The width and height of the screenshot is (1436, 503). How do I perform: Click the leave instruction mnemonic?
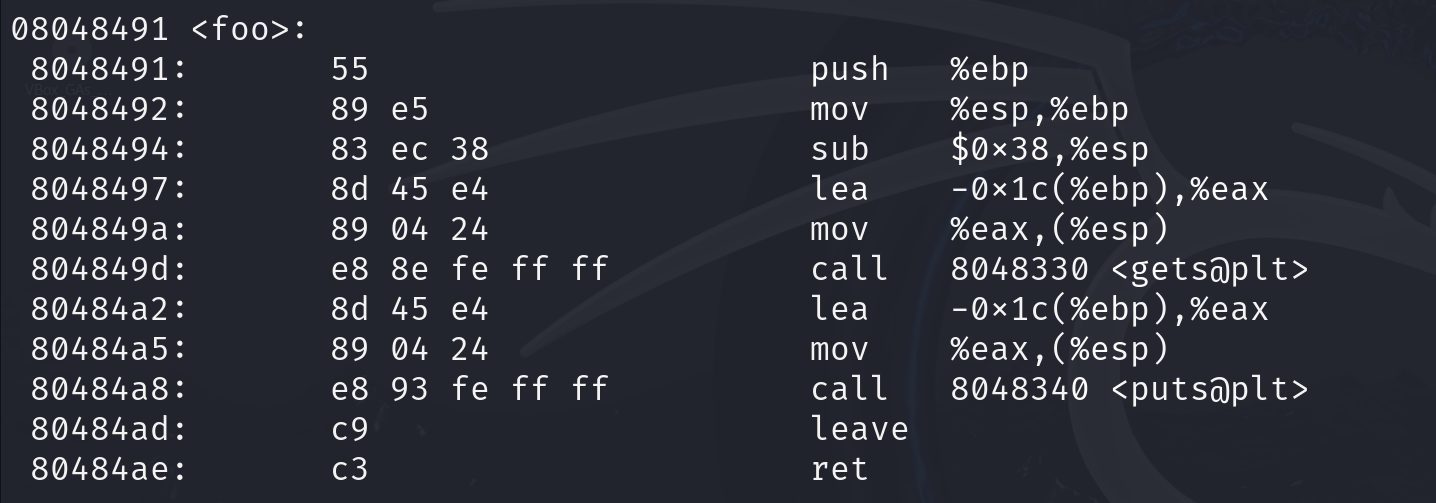(859, 429)
